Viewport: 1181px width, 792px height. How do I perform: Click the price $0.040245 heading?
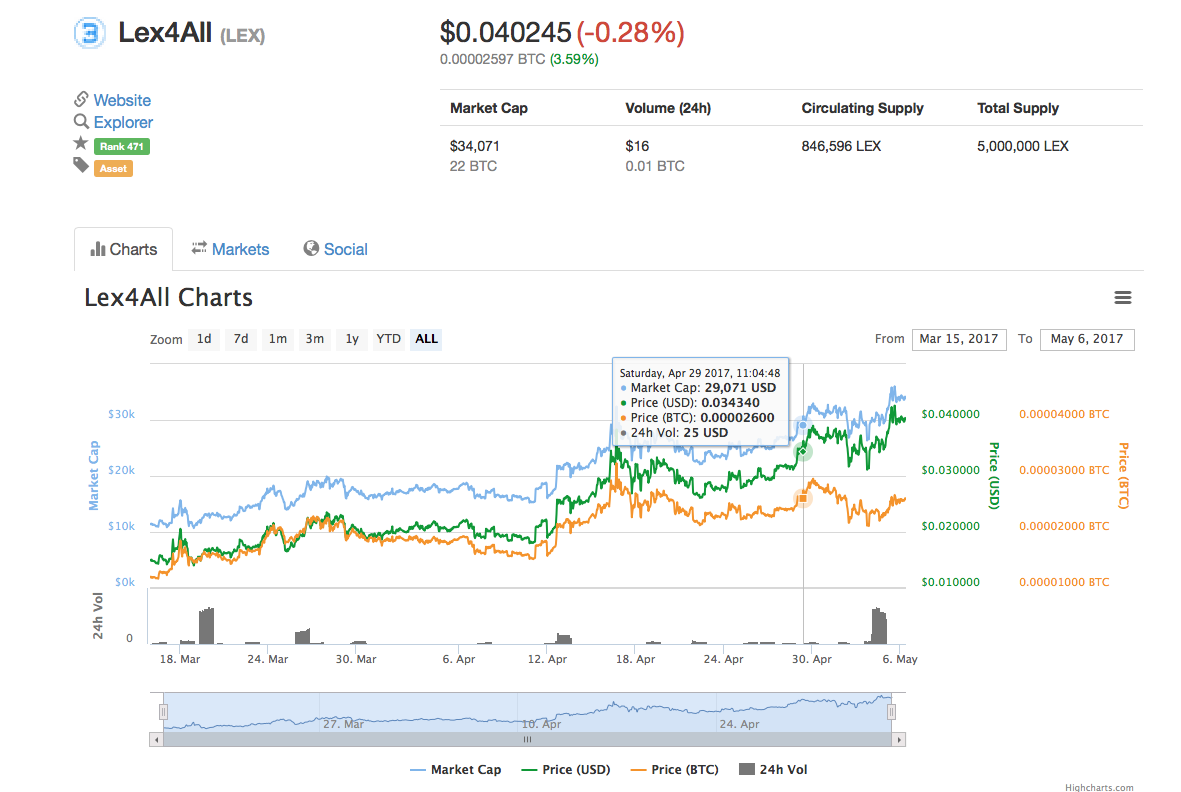[x=505, y=32]
